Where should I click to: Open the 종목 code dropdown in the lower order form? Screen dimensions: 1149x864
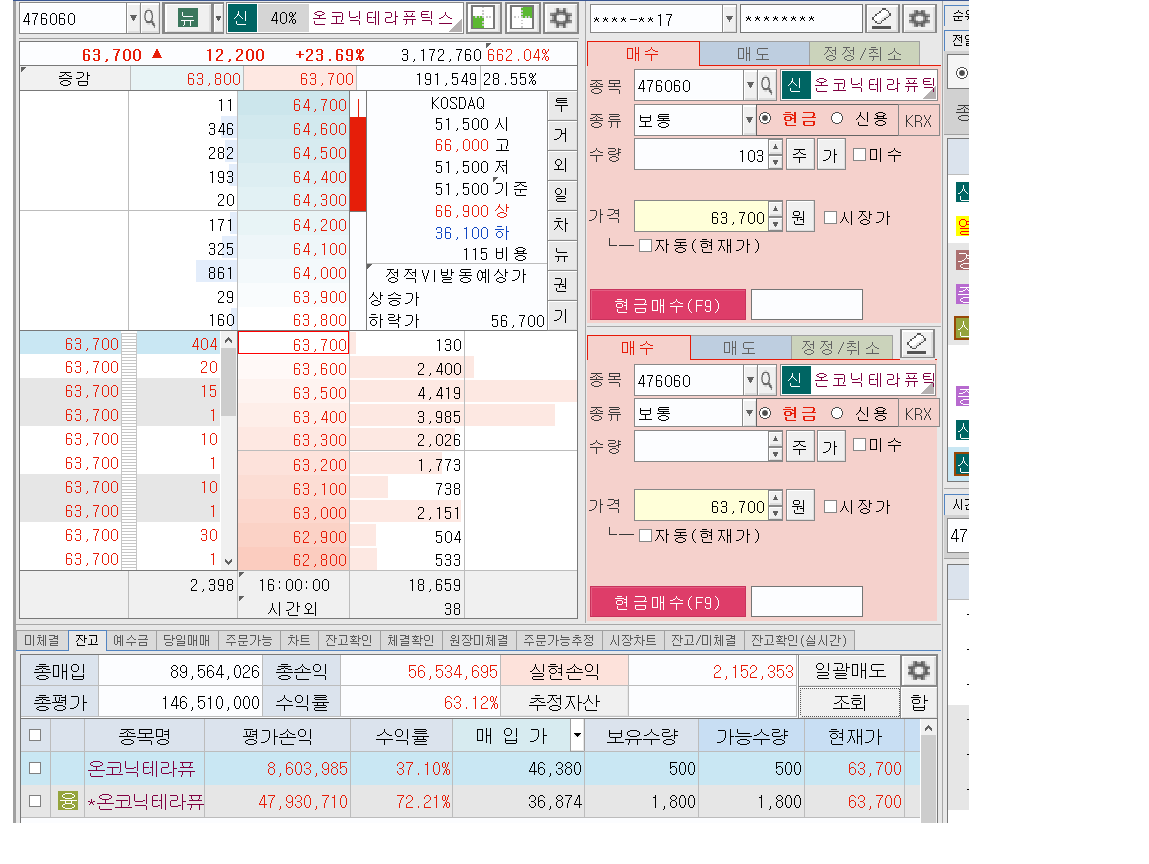click(x=750, y=380)
